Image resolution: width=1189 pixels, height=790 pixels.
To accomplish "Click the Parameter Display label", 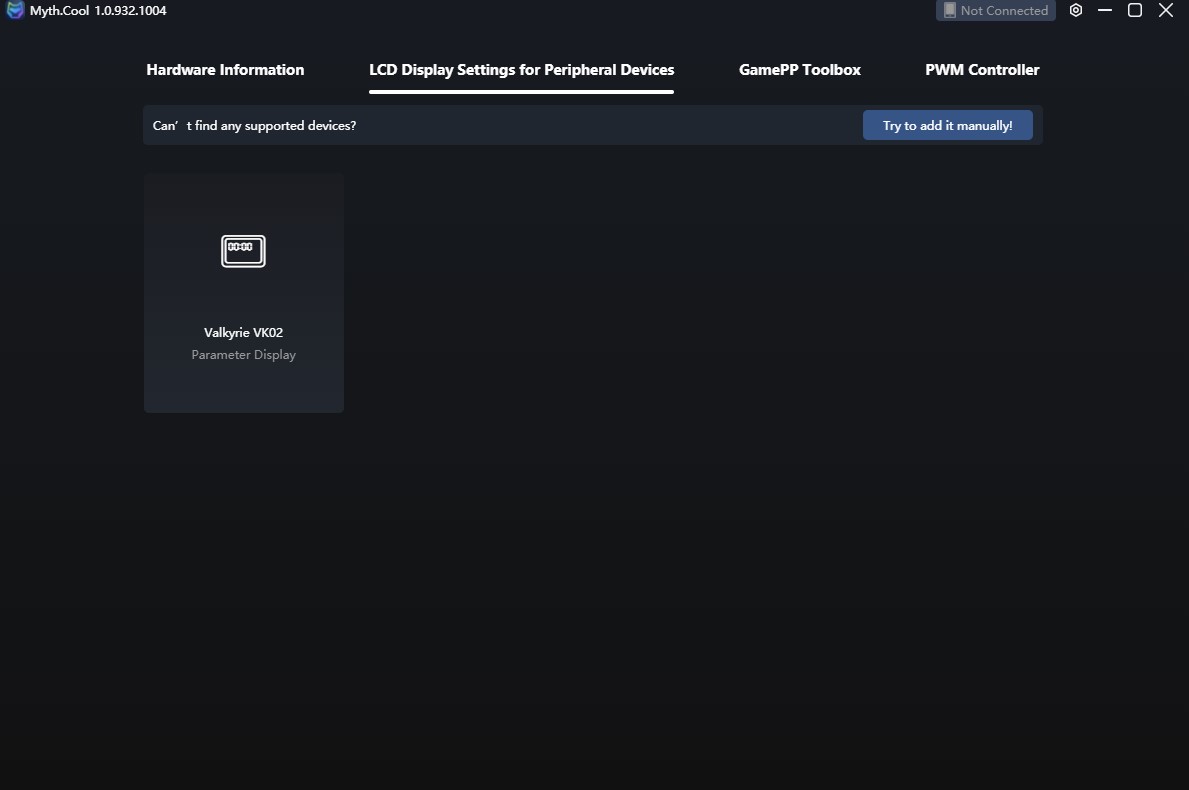I will (243, 354).
